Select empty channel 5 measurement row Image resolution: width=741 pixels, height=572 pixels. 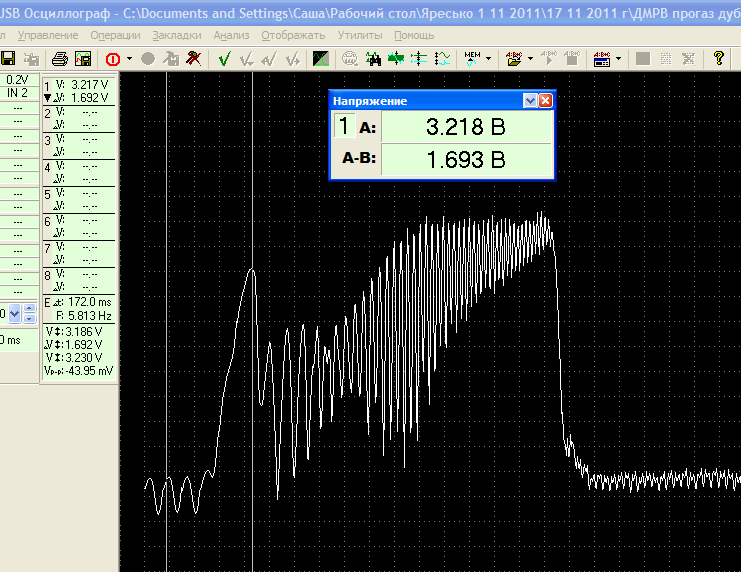79,199
